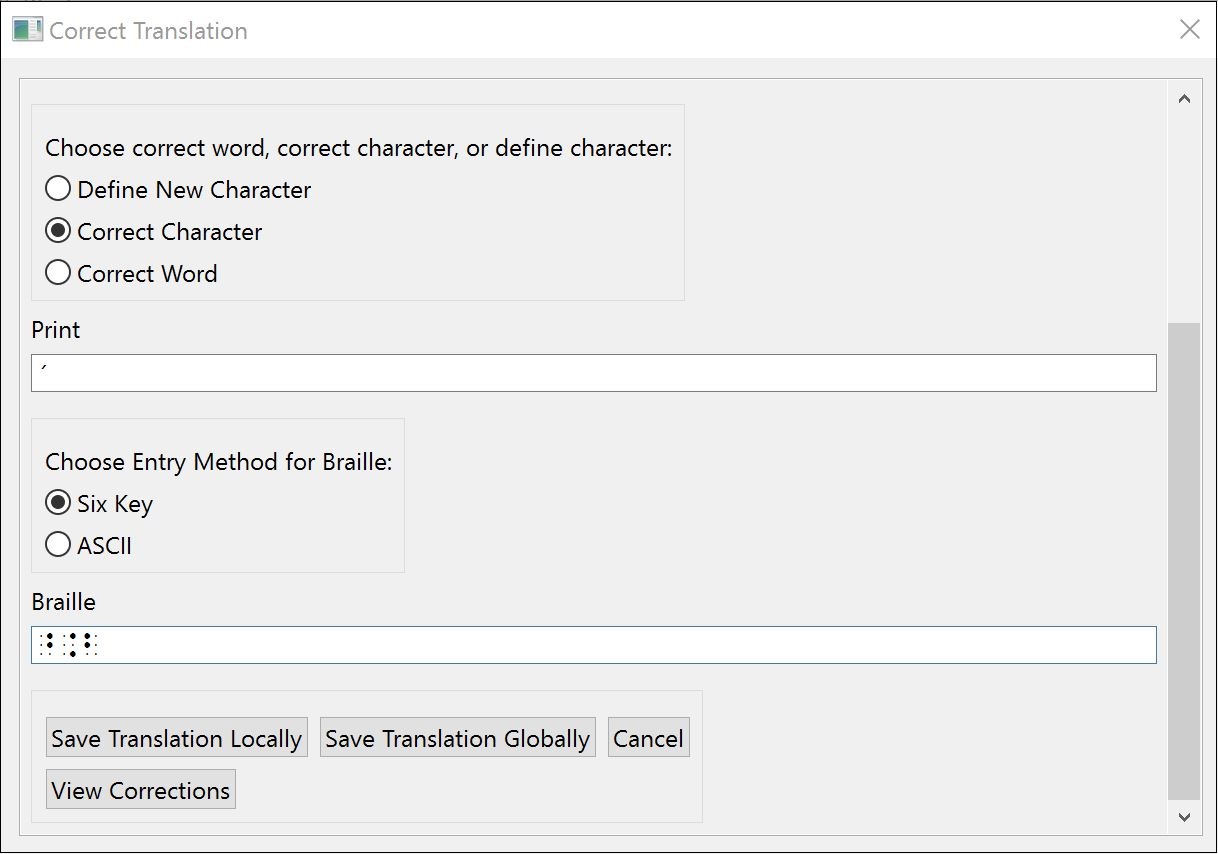Viewport: 1218px width, 854px height.
Task: Click Save Translation Locally button
Action: coord(177,738)
